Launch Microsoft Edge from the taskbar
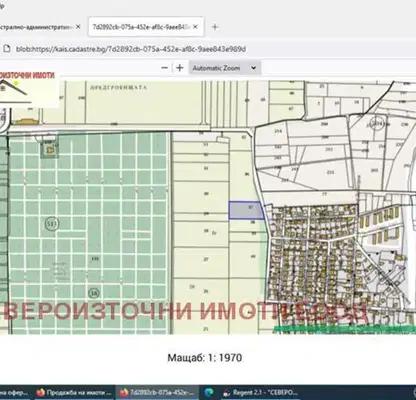The width and height of the screenshot is (416, 400). point(209,393)
